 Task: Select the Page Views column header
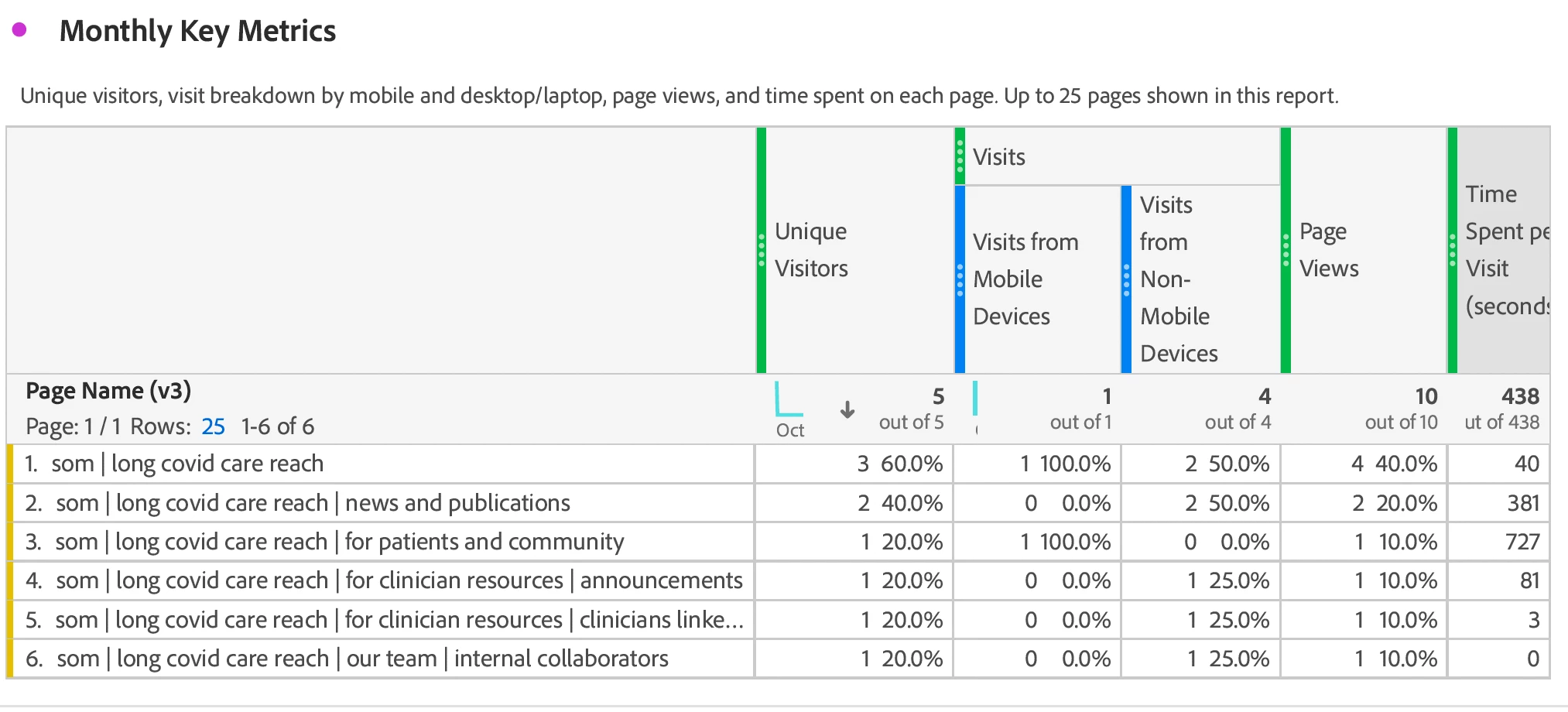(x=1329, y=250)
